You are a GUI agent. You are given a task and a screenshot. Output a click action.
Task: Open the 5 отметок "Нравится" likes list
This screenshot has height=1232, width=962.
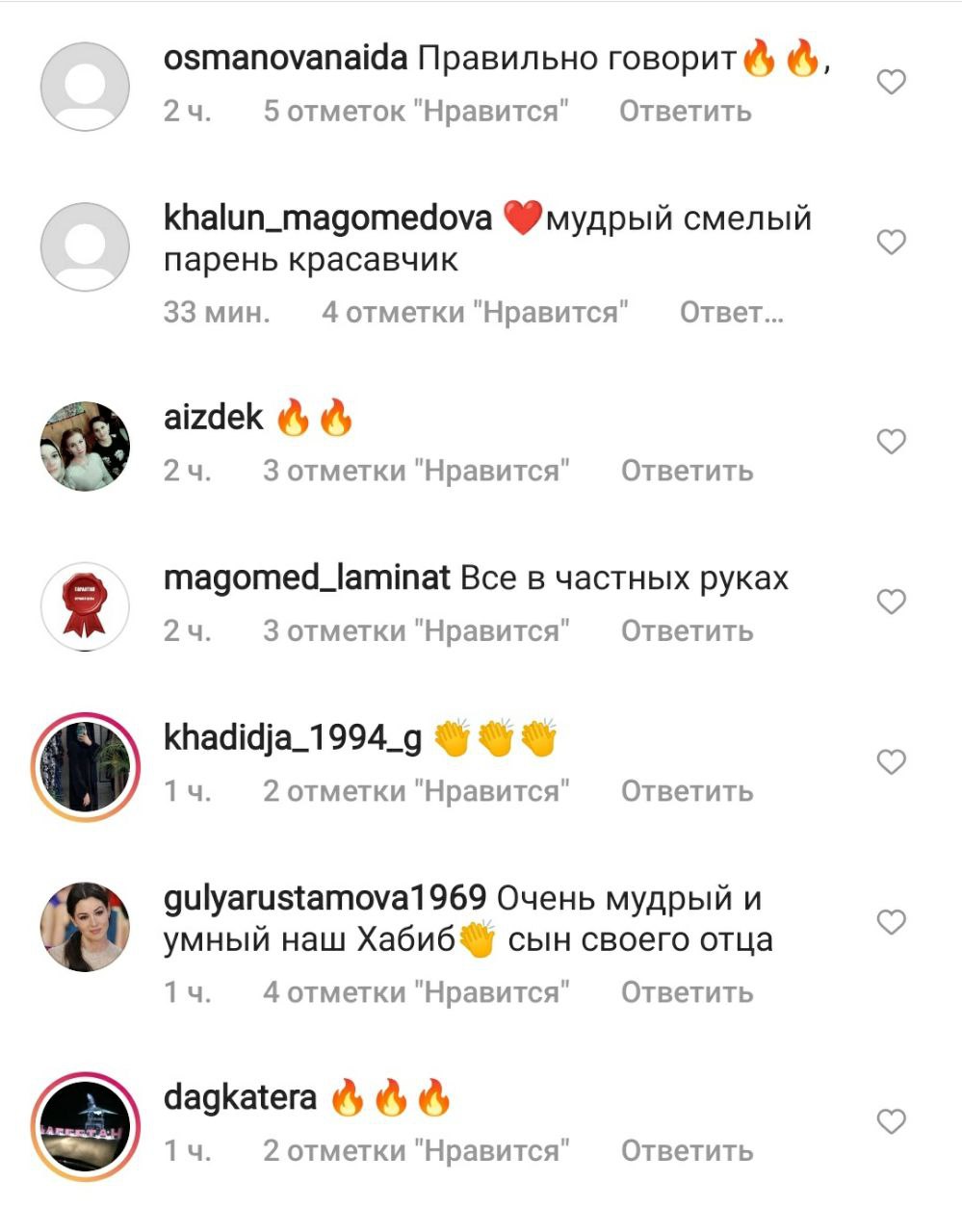coord(416,112)
